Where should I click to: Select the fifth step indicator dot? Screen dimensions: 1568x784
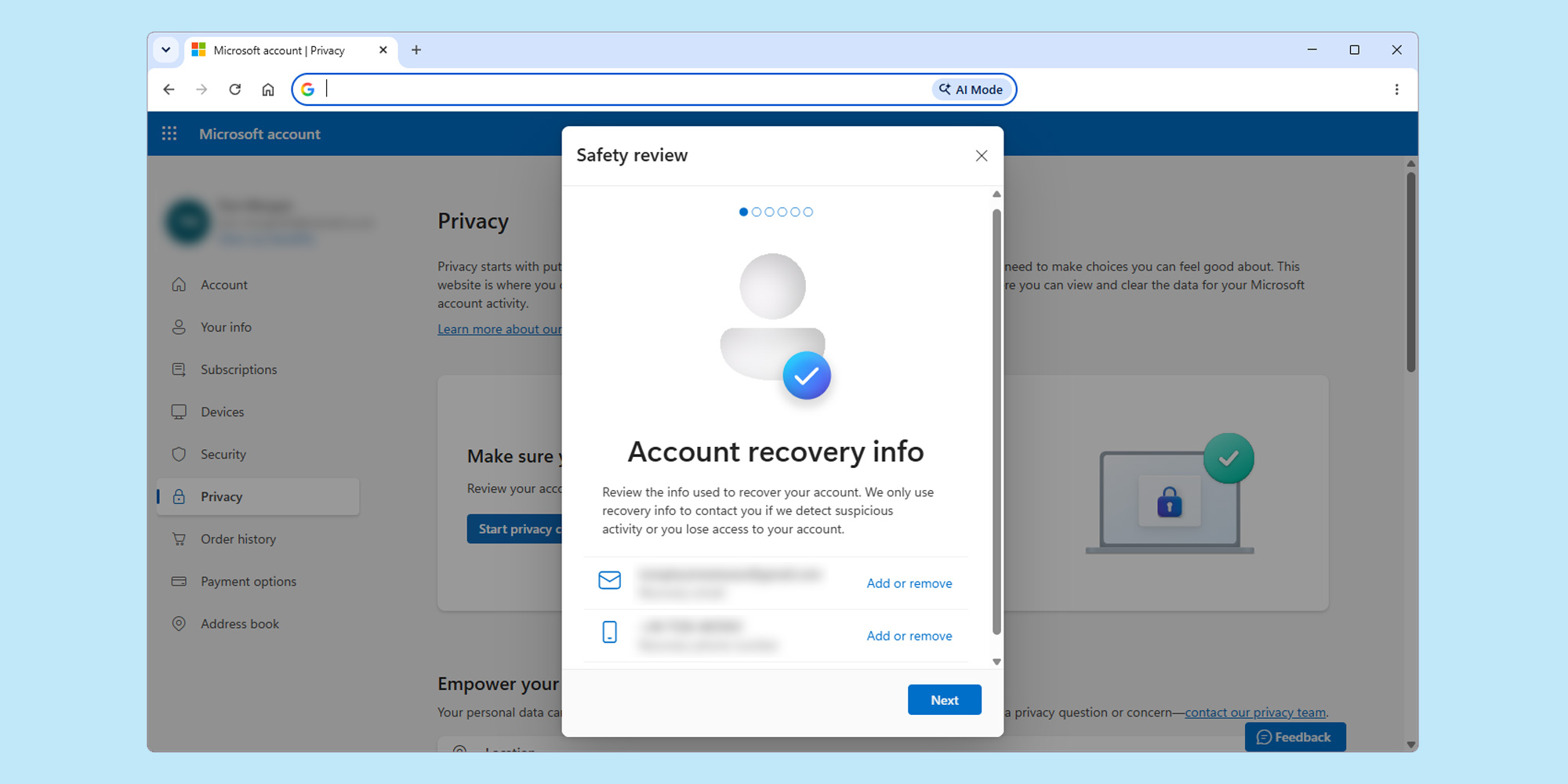[x=795, y=212]
